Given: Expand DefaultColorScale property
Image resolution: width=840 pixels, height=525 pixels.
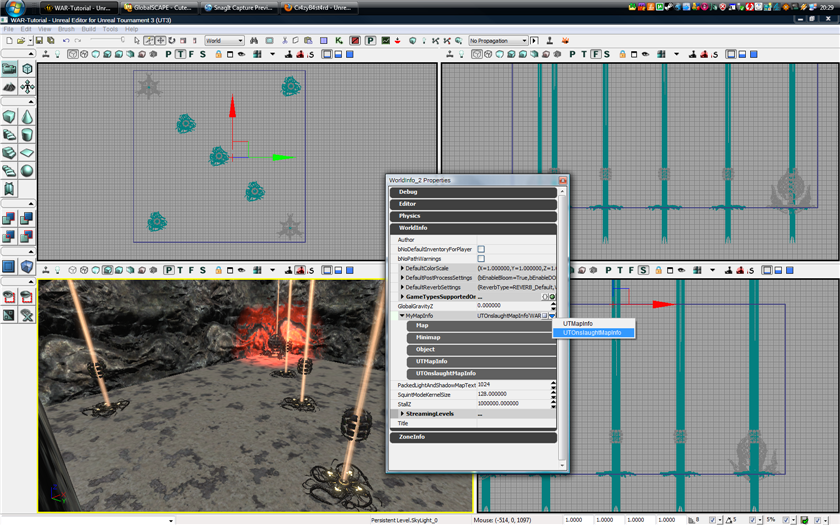Looking at the screenshot, I should pos(402,268).
